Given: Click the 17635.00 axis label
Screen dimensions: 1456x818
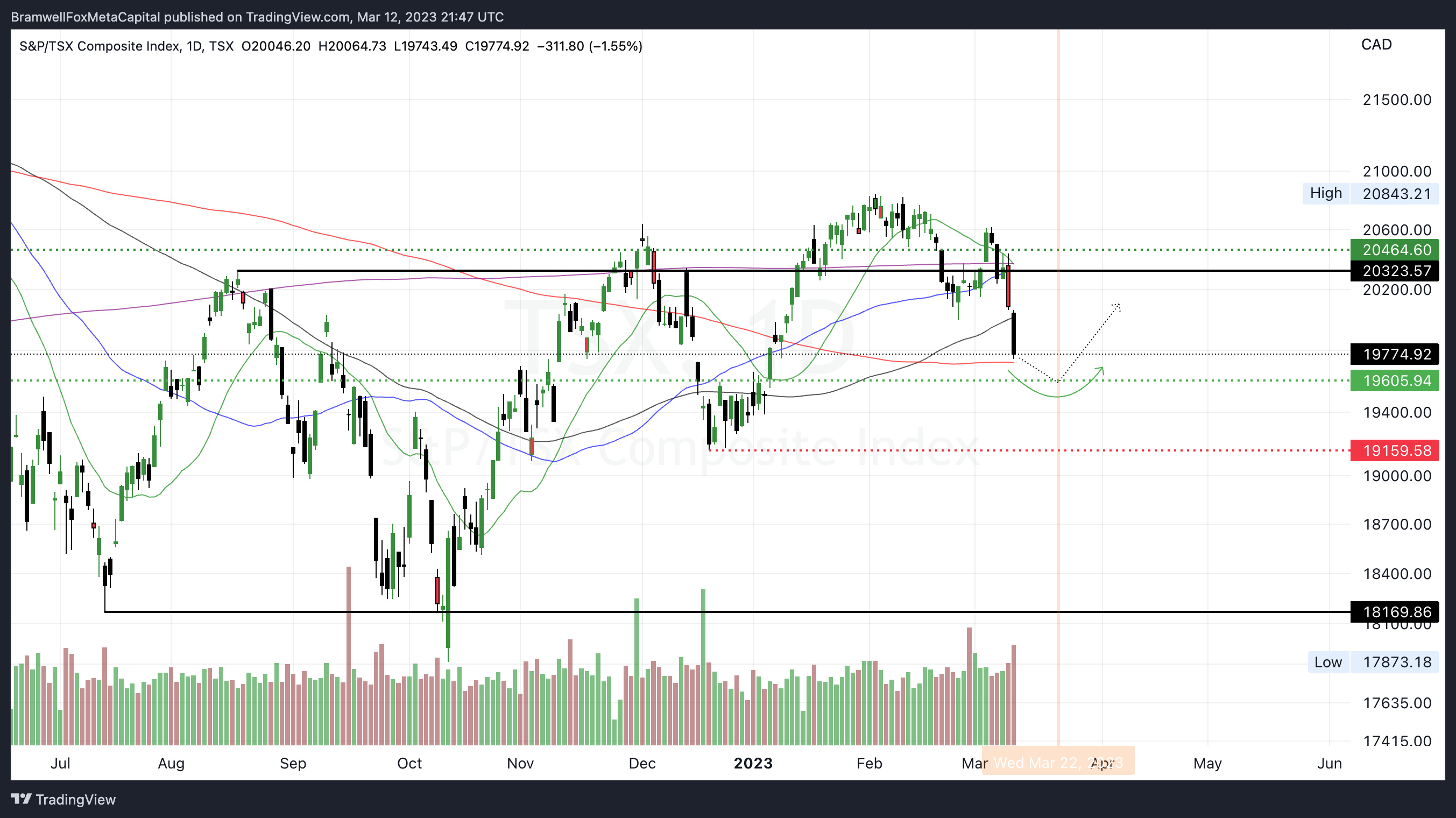Looking at the screenshot, I should [x=1397, y=703].
